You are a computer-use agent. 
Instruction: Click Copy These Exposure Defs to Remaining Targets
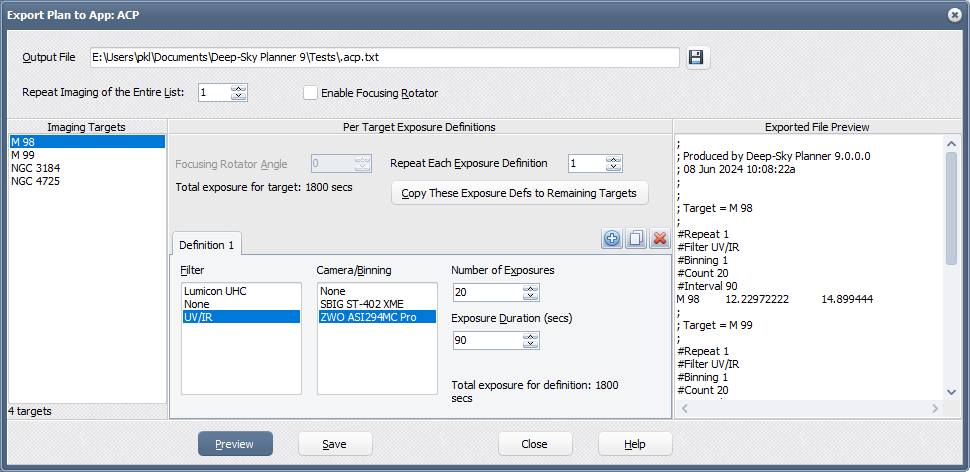point(519,193)
